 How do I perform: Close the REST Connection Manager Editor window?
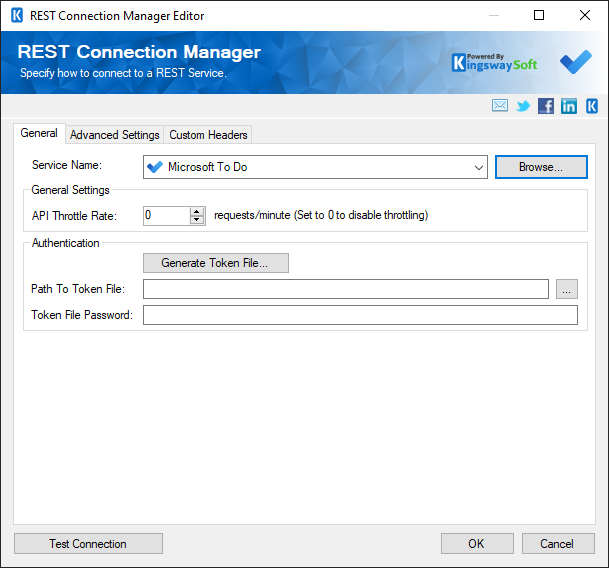pyautogui.click(x=585, y=16)
